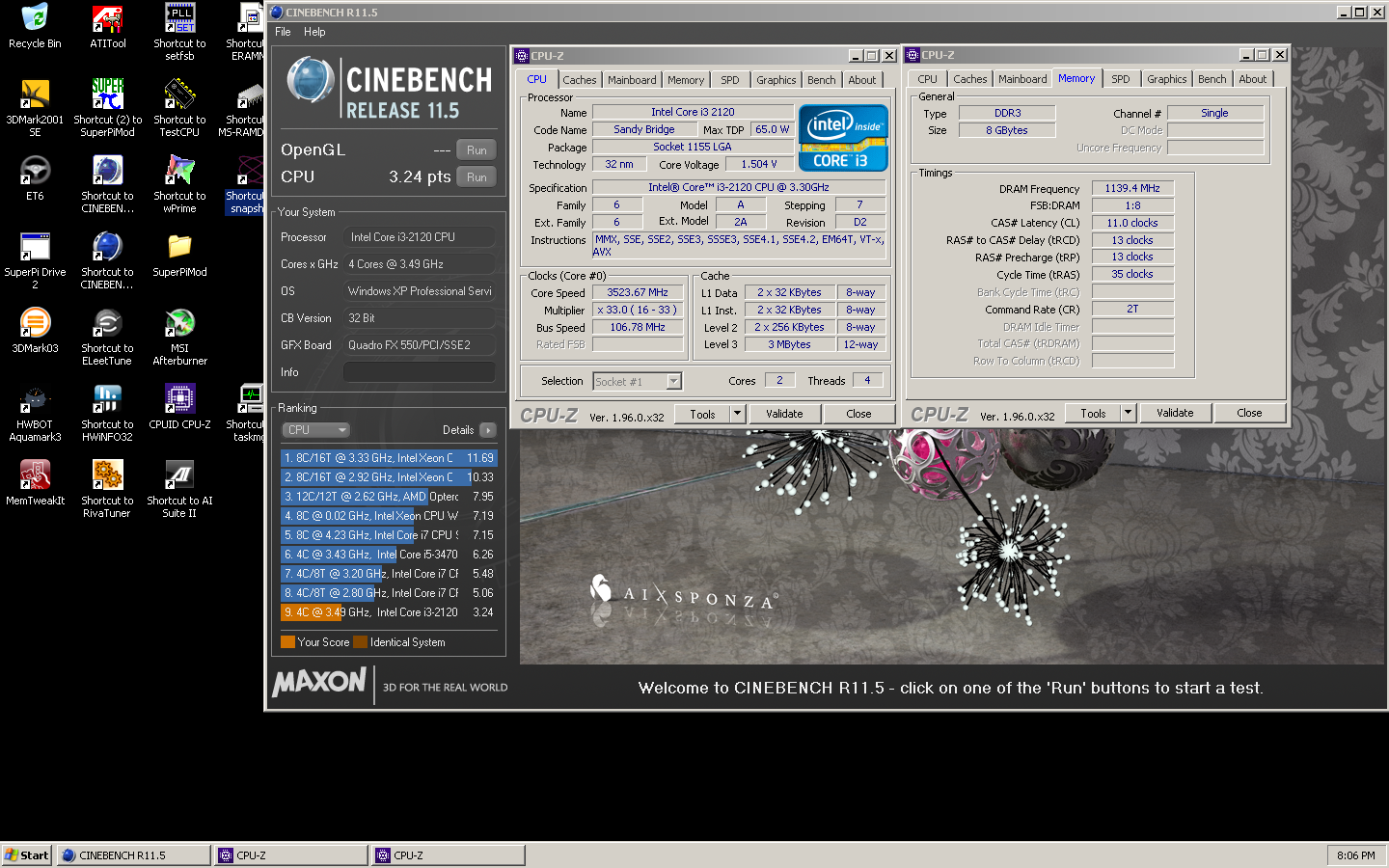This screenshot has height=868, width=1389.
Task: Open Graphics tab in left CPU-Z window
Action: (x=776, y=80)
